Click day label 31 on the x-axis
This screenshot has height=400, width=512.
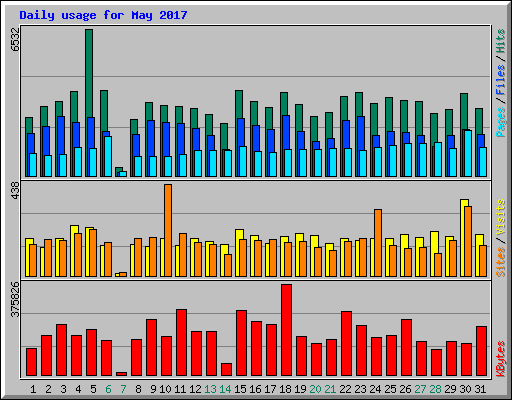(x=480, y=389)
